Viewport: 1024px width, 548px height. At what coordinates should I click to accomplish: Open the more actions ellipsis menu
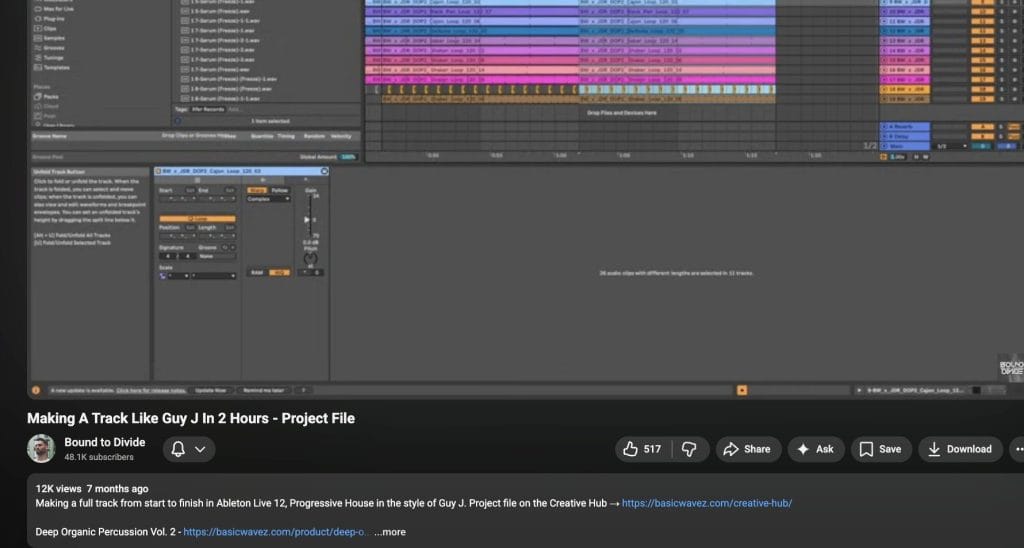click(x=1017, y=449)
